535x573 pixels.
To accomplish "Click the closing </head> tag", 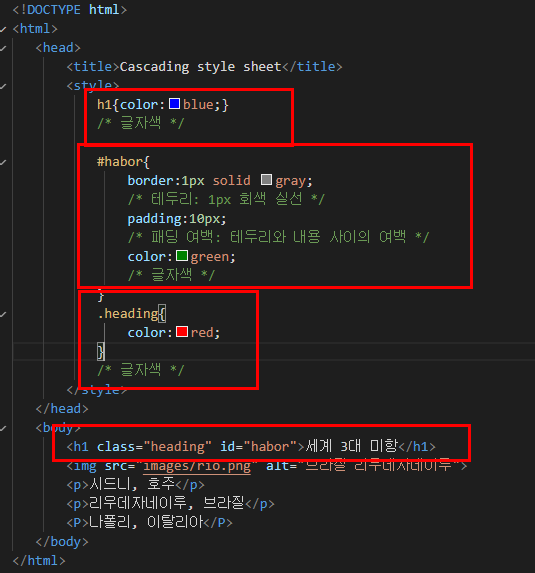I will click(62, 409).
